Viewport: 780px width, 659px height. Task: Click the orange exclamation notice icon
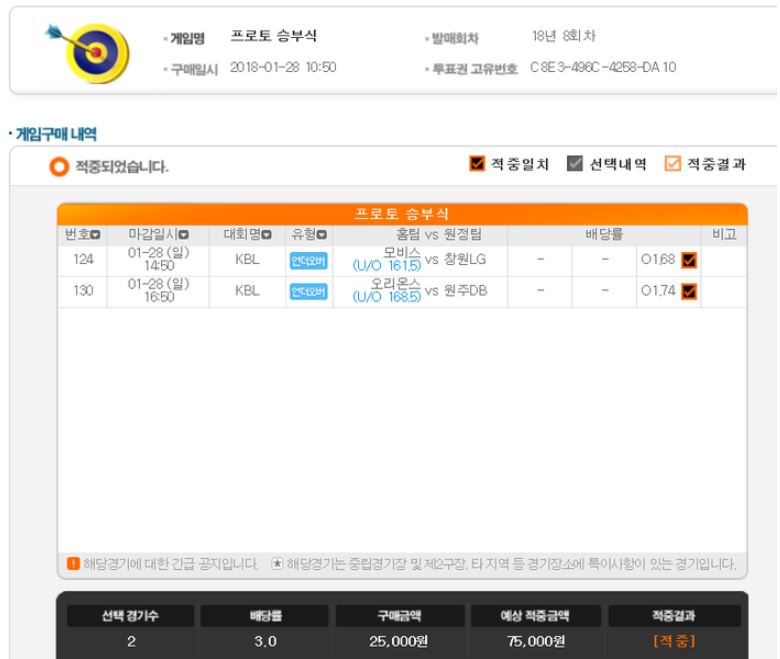(73, 564)
